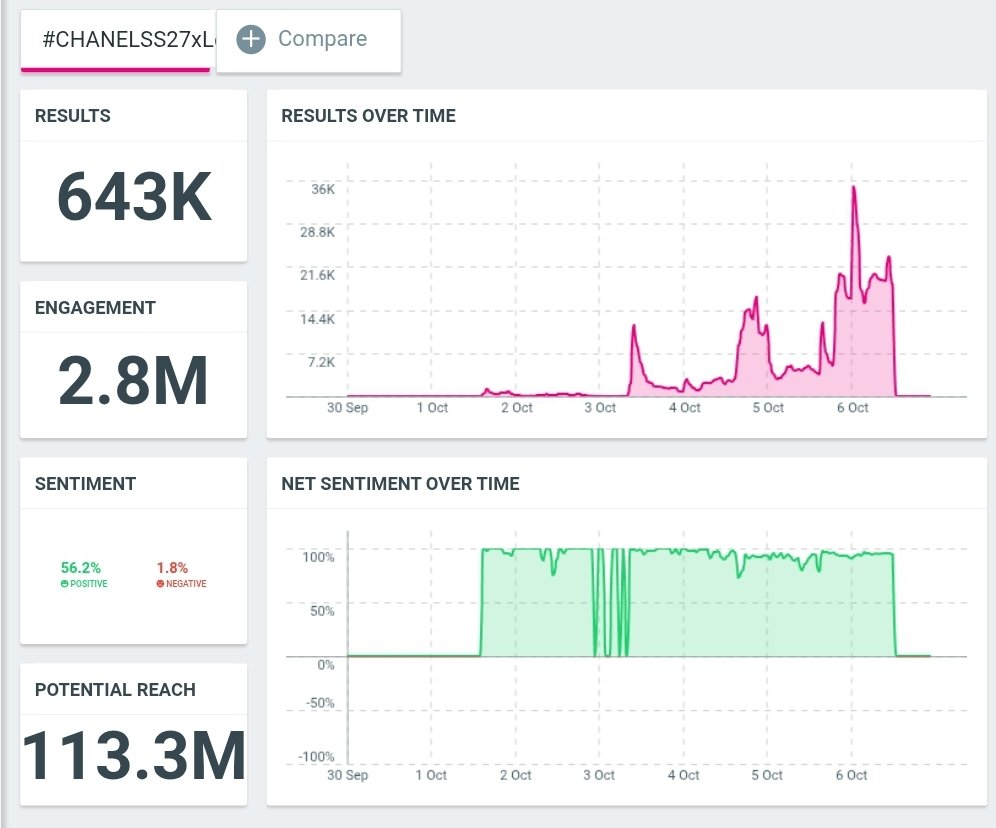996x828 pixels.
Task: Select the 1.8% negative sentiment figure
Action: [x=172, y=567]
